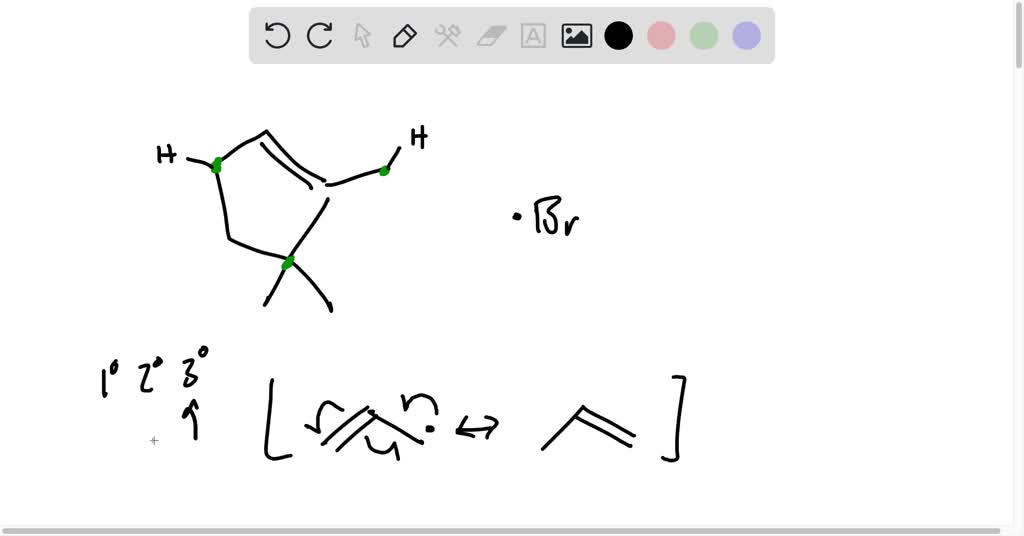This screenshot has height=536, width=1024.
Task: Select the text box tool
Action: [533, 35]
